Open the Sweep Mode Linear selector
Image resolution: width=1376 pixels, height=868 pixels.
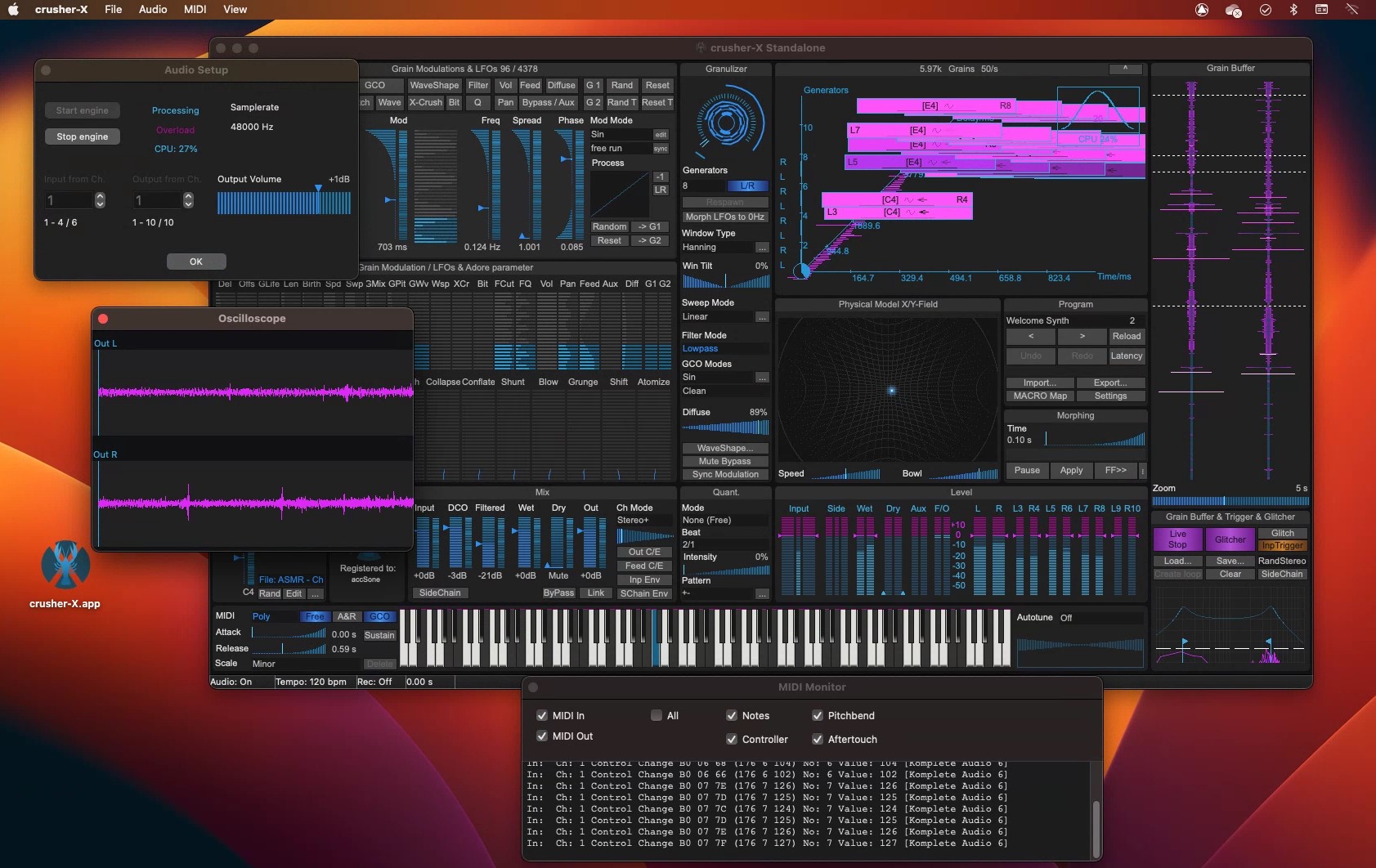click(x=717, y=317)
